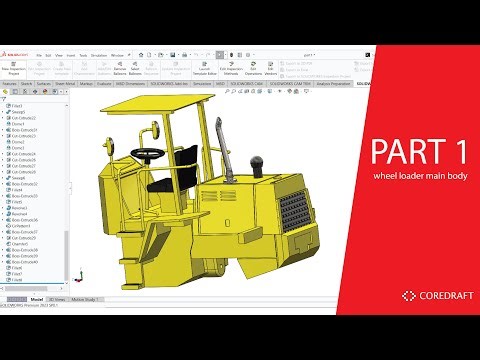Select Dome1 in the feature tree

(x=15, y=124)
